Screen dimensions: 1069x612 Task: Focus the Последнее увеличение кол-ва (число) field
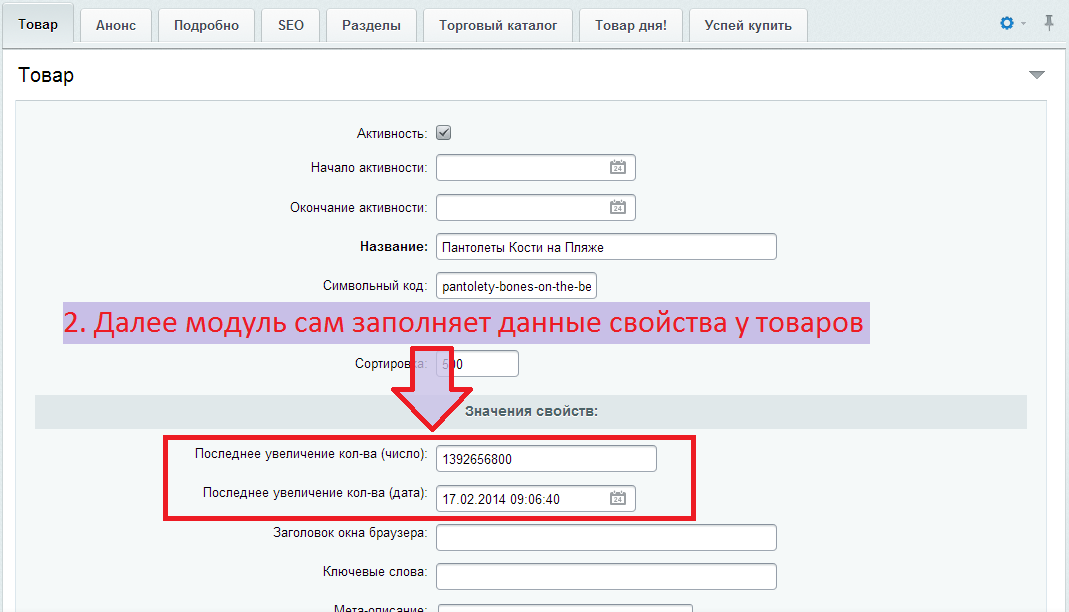(546, 459)
